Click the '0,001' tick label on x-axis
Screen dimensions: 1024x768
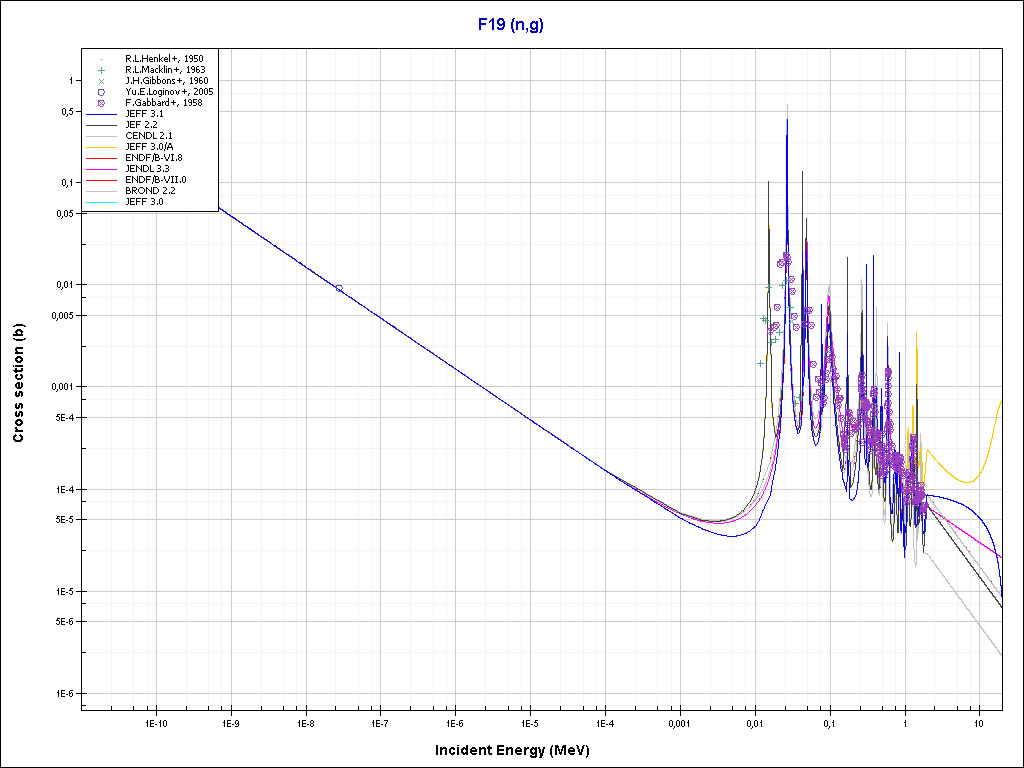[x=679, y=722]
